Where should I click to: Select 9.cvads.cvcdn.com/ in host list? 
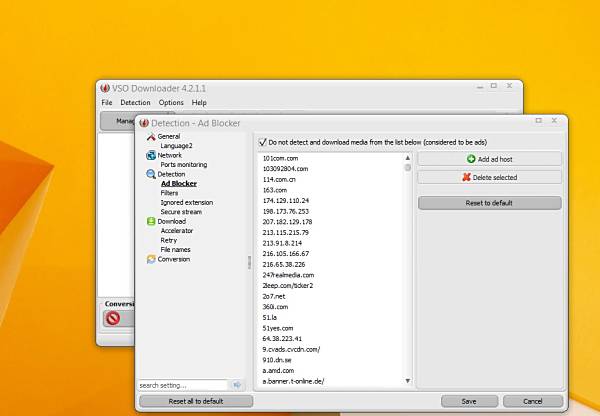point(291,349)
